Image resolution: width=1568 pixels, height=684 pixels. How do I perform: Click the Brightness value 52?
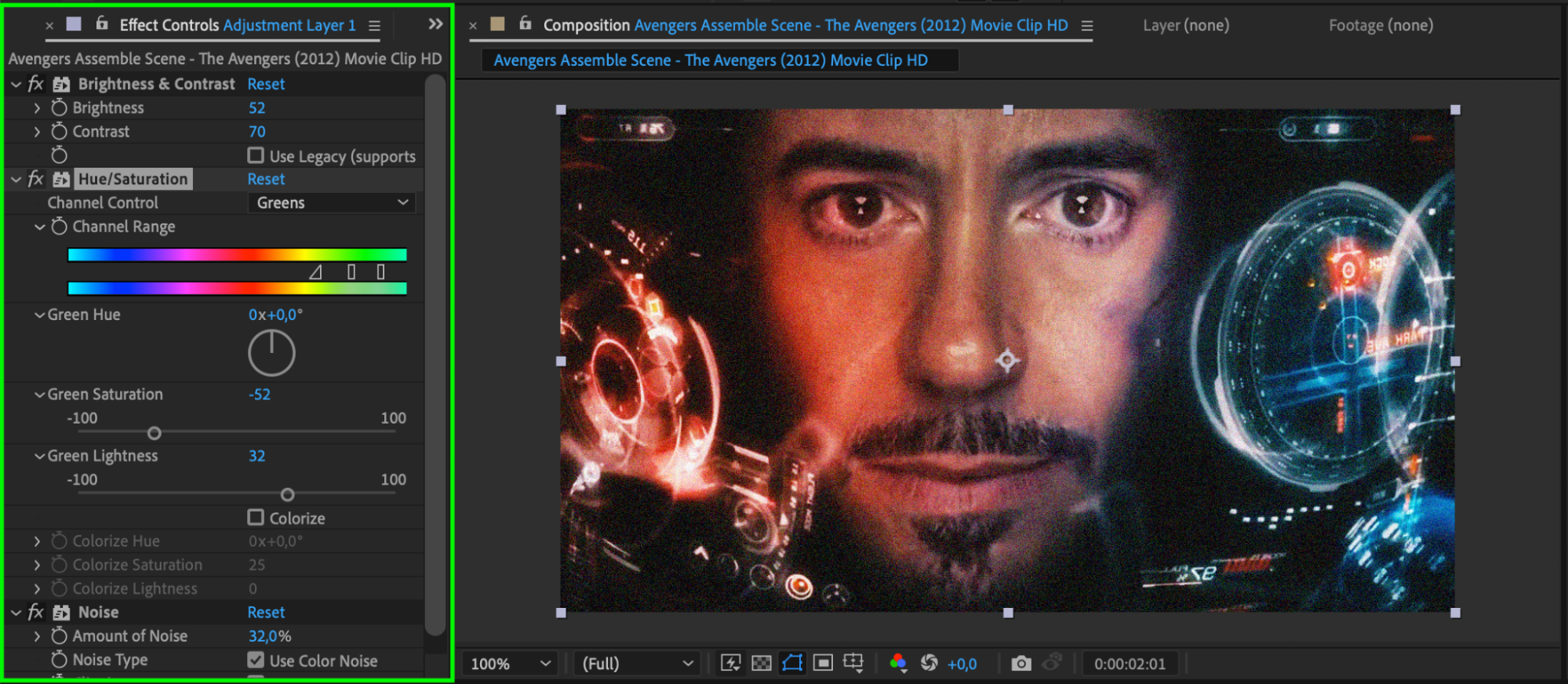(256, 107)
